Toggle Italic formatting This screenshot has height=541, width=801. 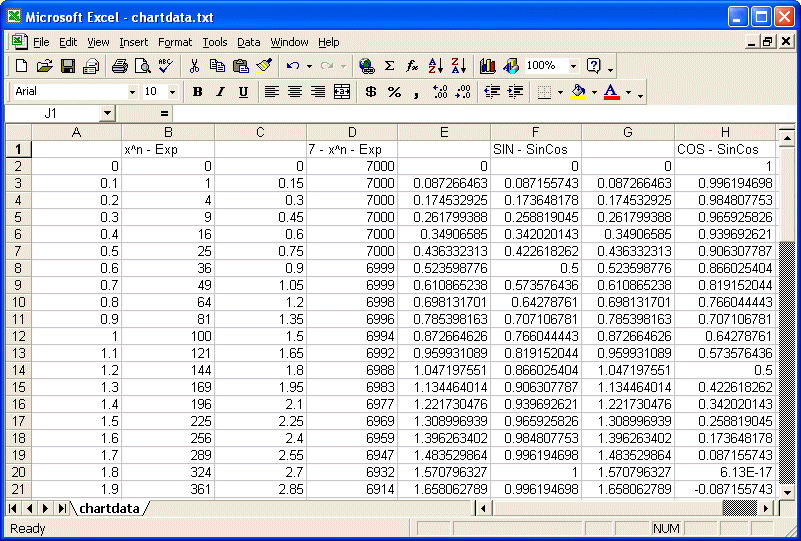tap(220, 92)
